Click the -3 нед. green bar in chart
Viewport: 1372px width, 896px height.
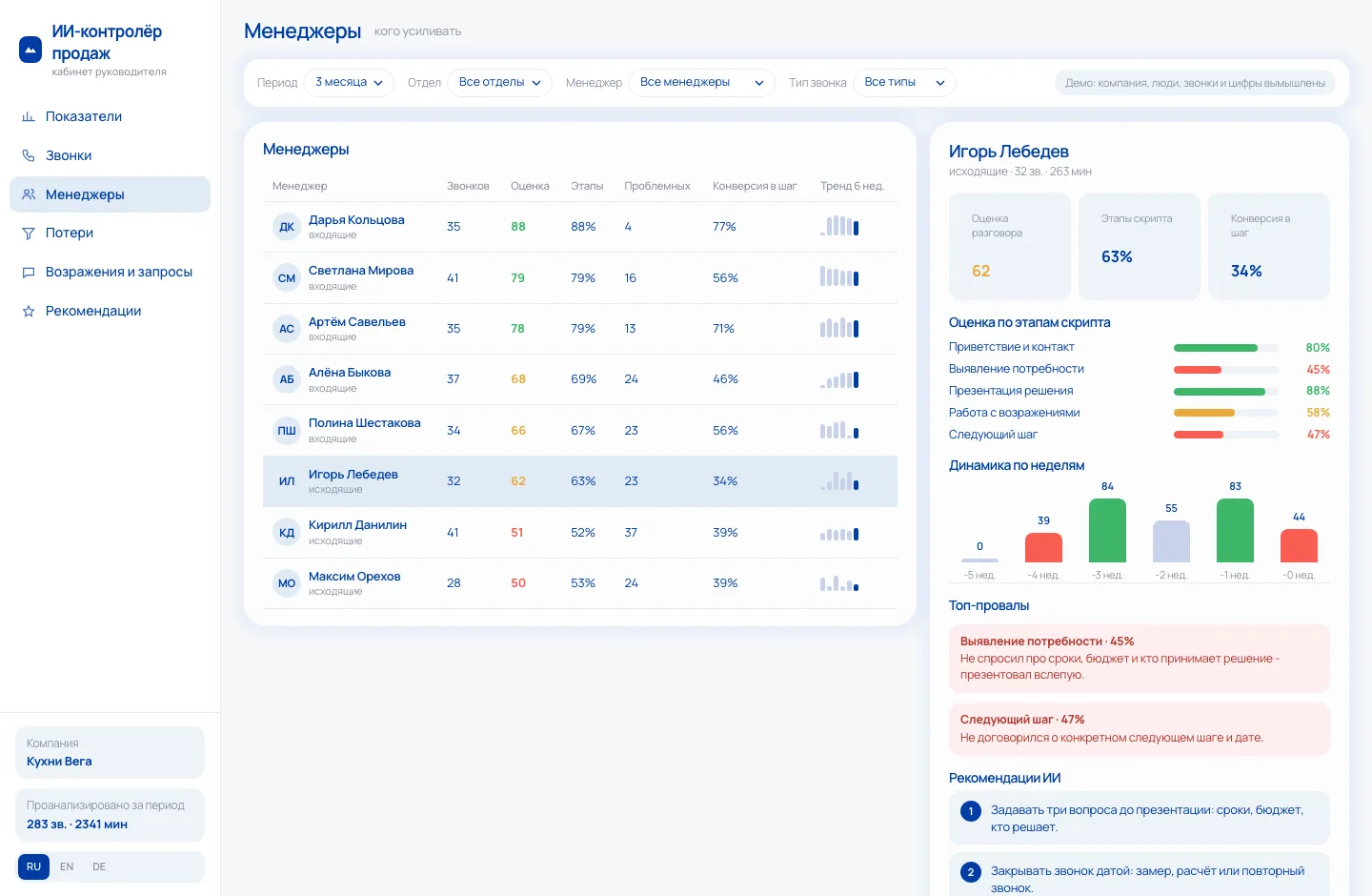point(1107,530)
